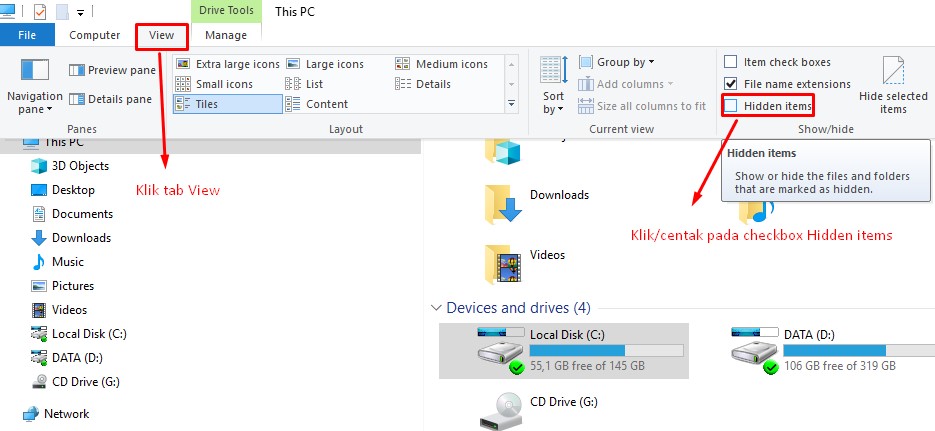Viewport: 935px width, 431px height.
Task: Toggle Item check boxes option
Action: tap(777, 62)
